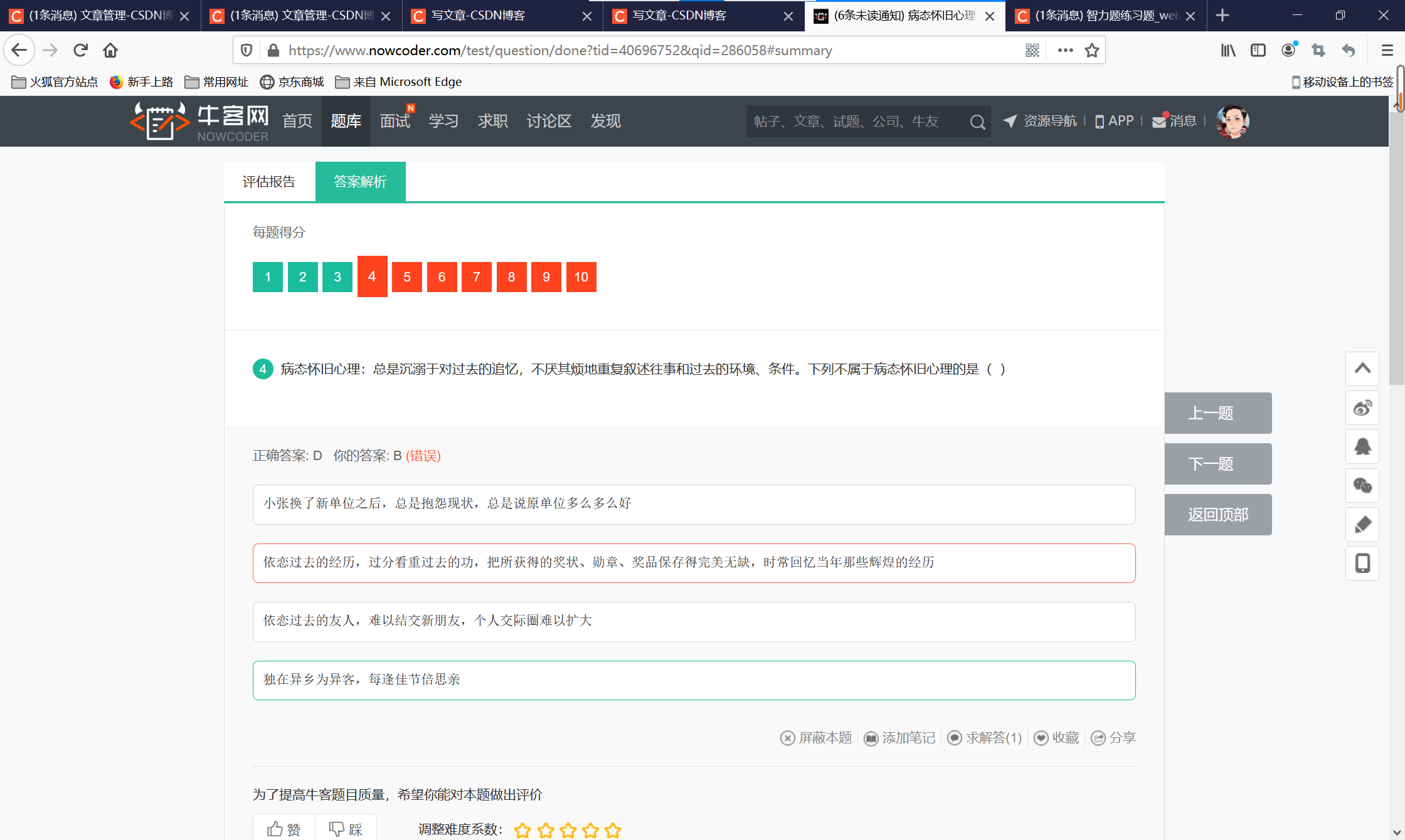
Task: Go to previous question 上一题
Action: tap(1218, 413)
